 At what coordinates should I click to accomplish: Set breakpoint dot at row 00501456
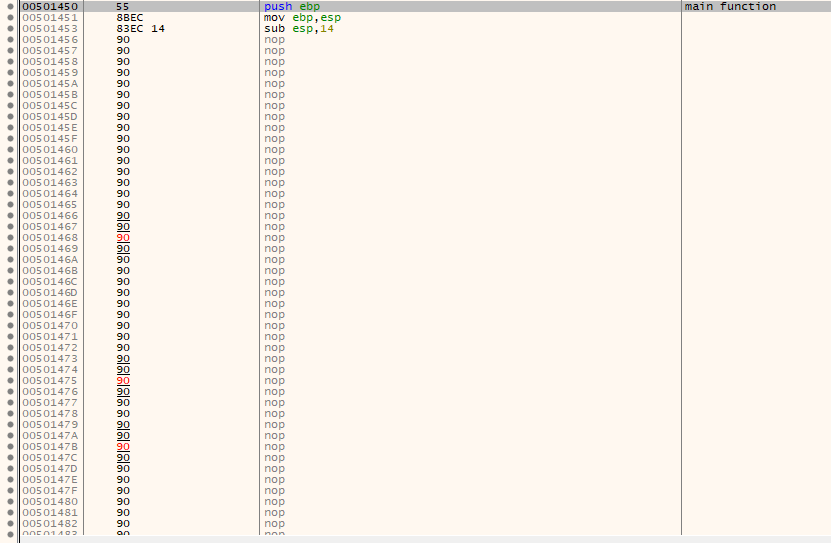pyautogui.click(x=10, y=40)
